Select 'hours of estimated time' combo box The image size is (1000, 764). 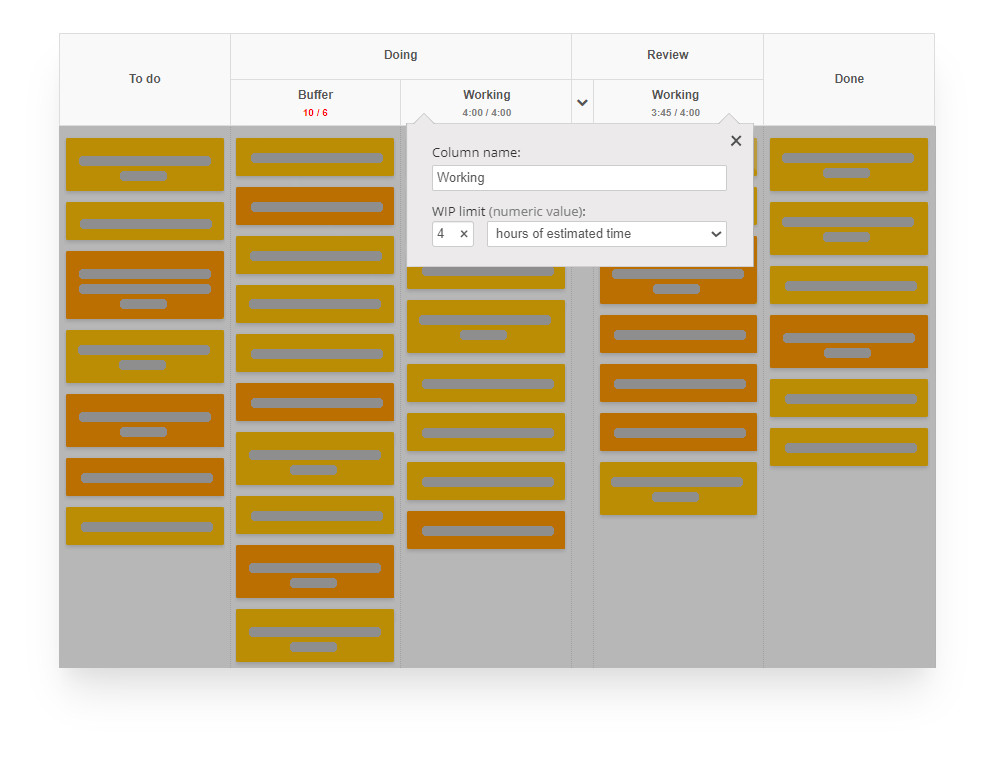coord(606,233)
